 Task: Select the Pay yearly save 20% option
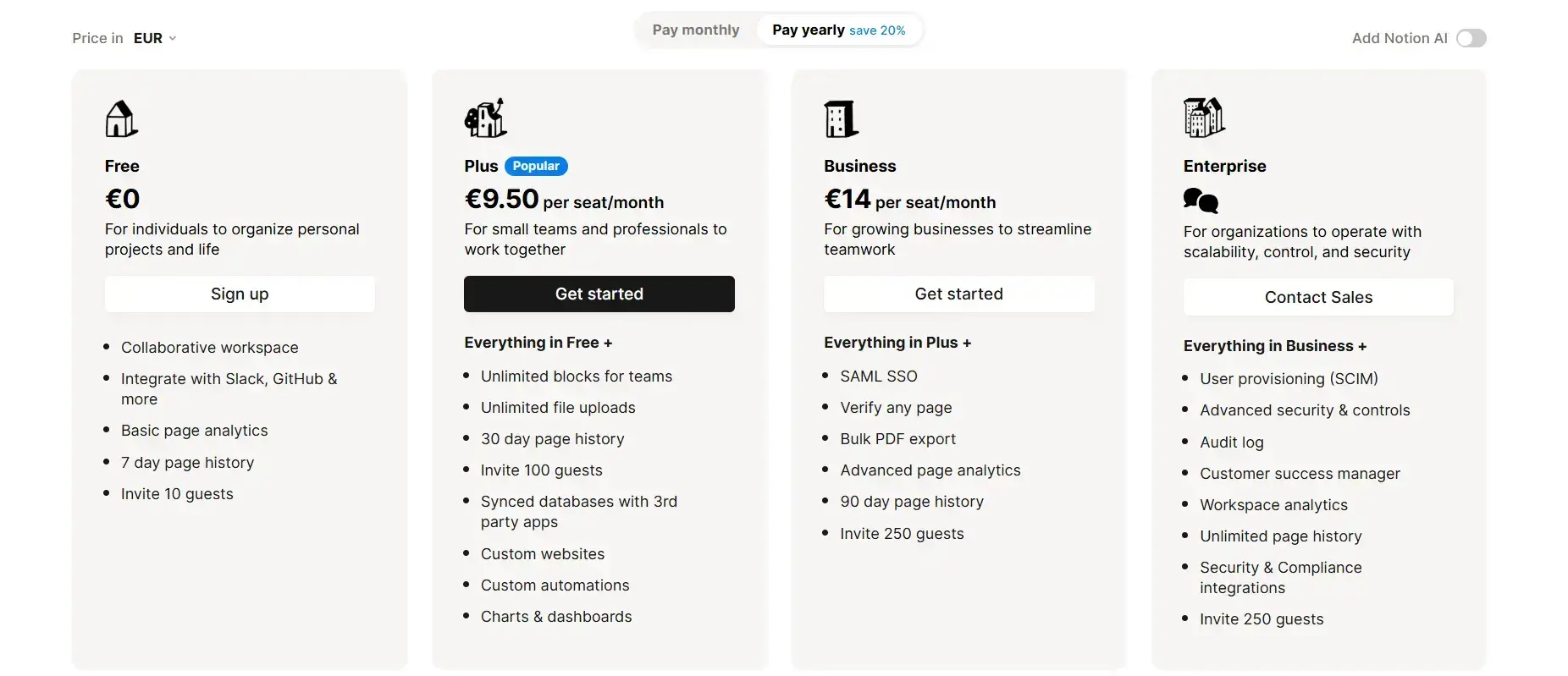[x=839, y=30]
